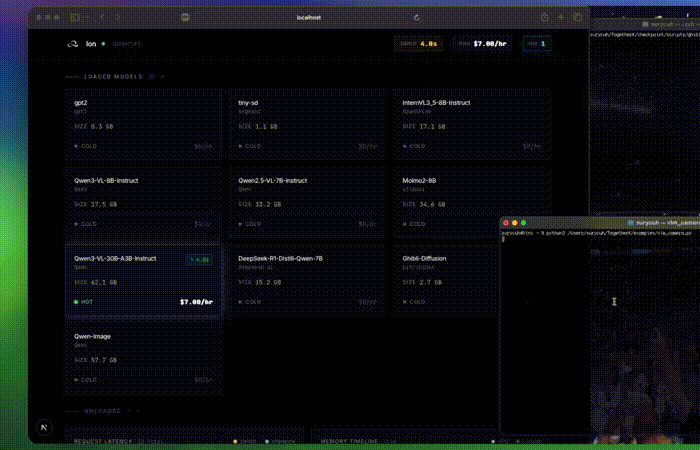Go back with the browser arrow
This screenshot has height=450, width=700.
103,17
